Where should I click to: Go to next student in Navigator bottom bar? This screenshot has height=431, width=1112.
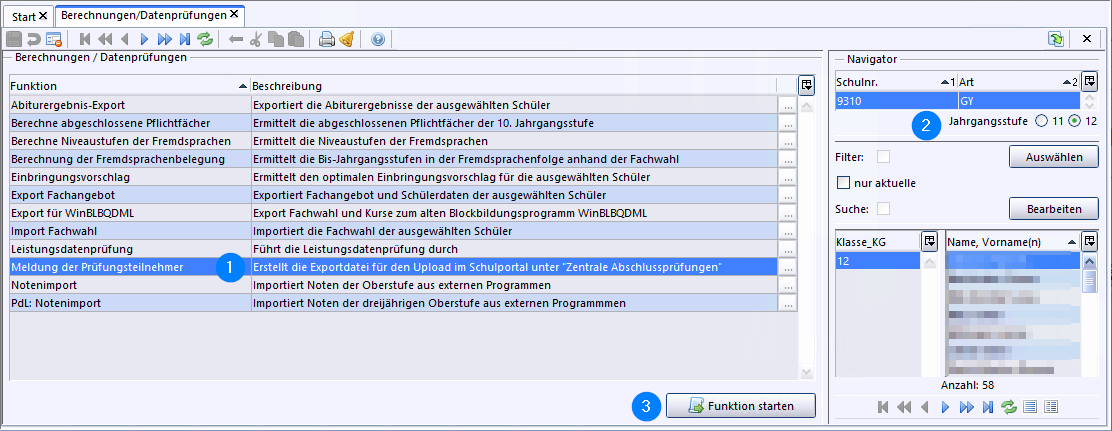945,407
